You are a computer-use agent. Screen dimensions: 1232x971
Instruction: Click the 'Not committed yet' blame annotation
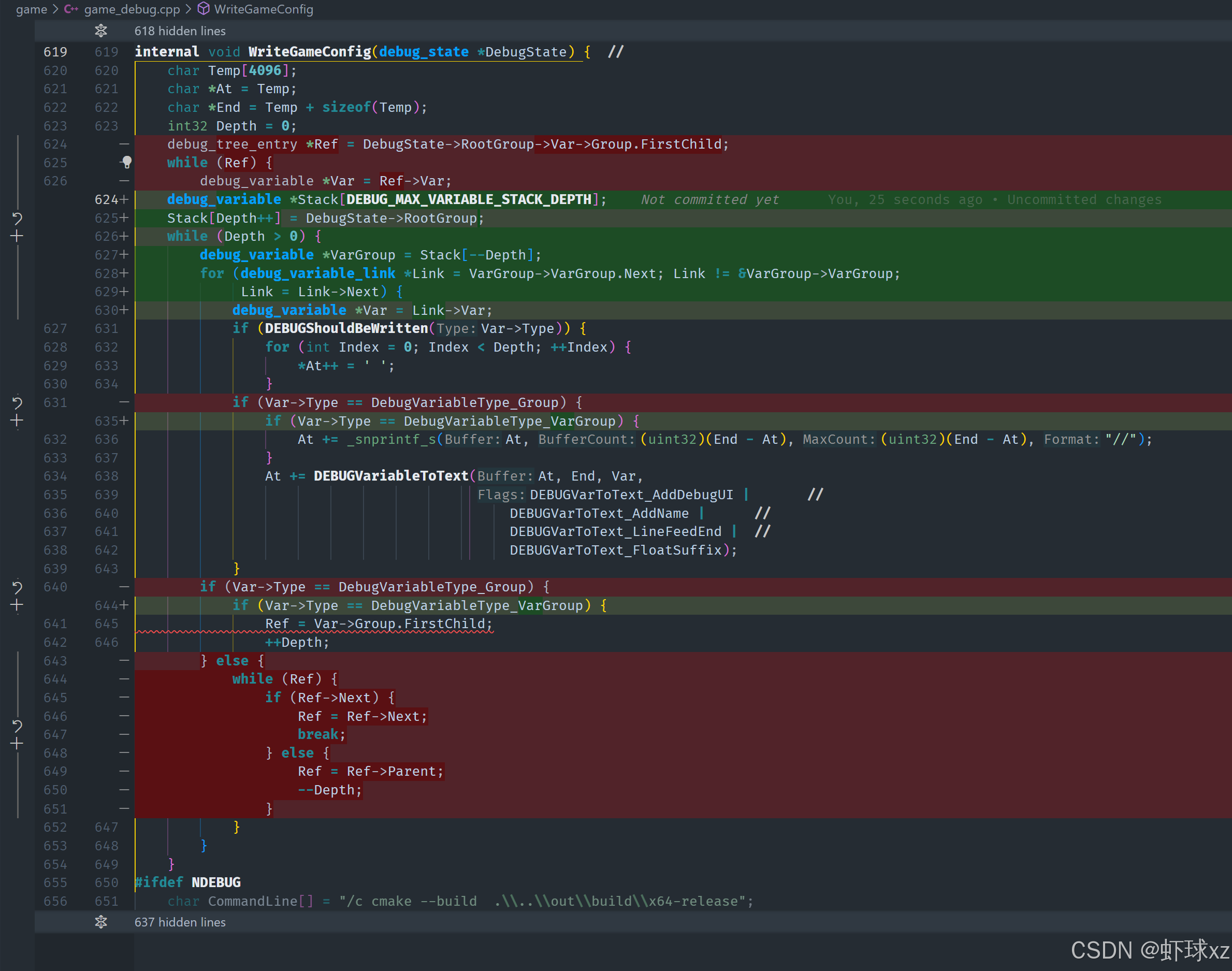(709, 199)
